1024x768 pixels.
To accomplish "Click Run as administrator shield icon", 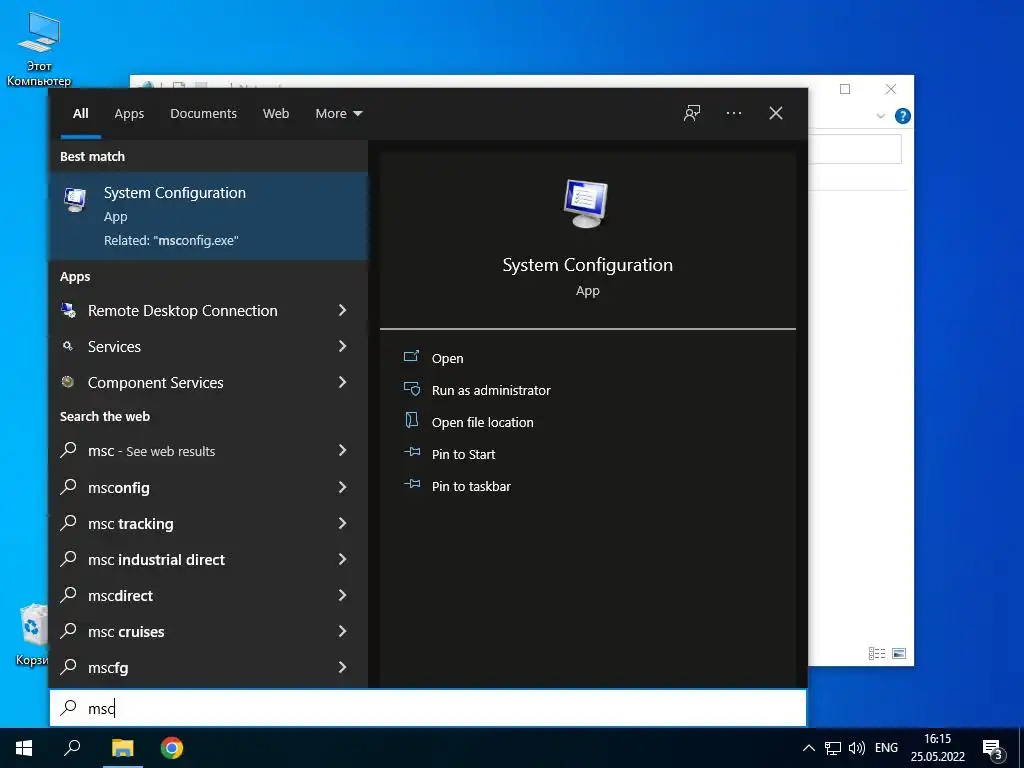I will (411, 389).
